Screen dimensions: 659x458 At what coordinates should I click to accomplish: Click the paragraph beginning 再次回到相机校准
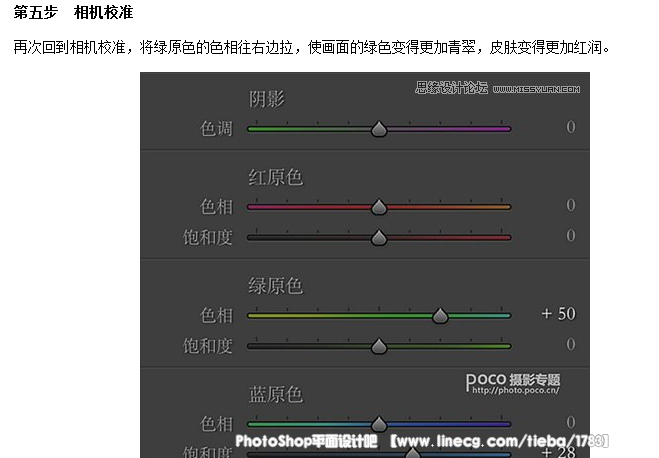click(x=312, y=47)
